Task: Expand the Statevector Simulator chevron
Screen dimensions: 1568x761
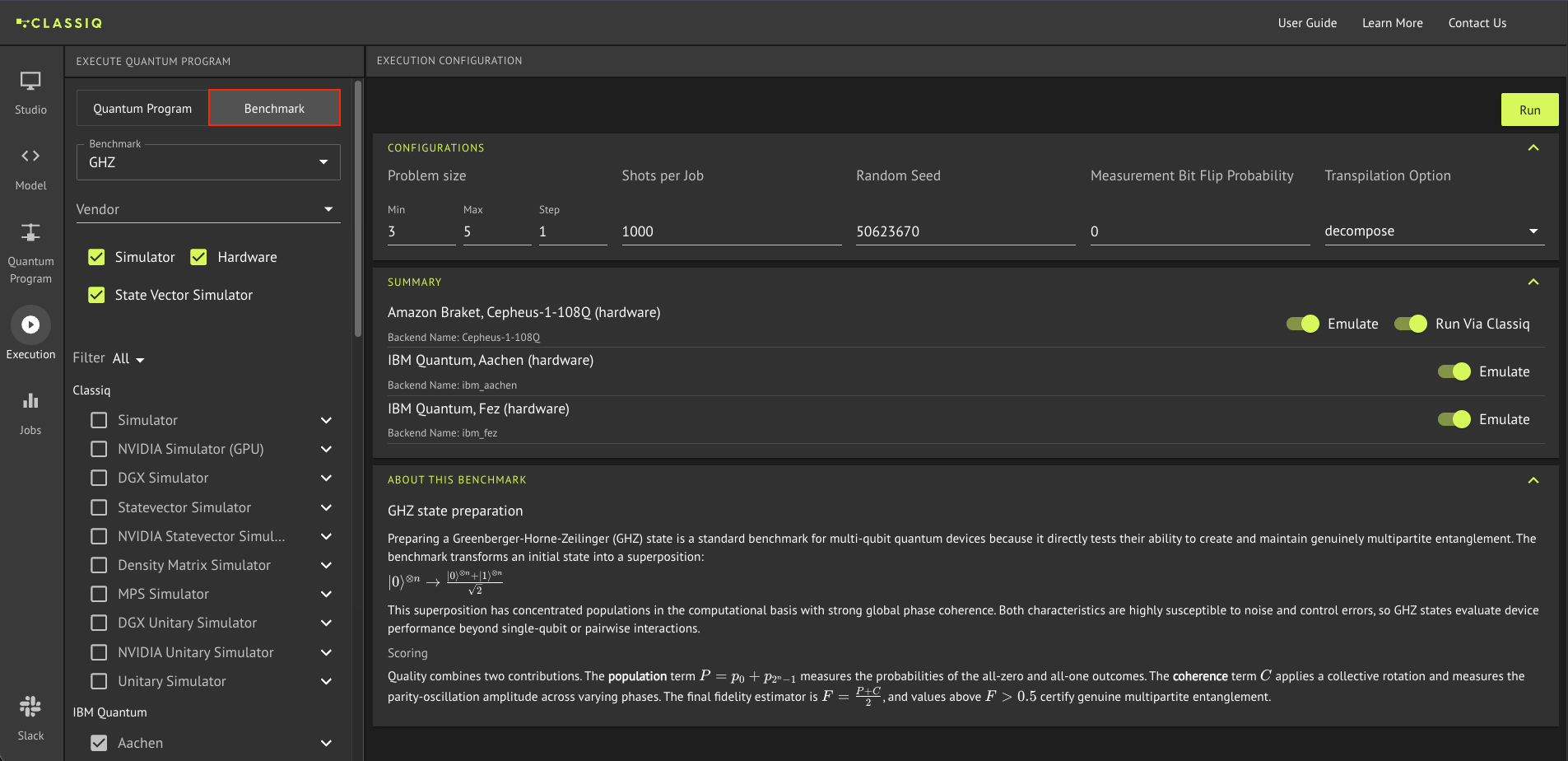Action: point(326,507)
